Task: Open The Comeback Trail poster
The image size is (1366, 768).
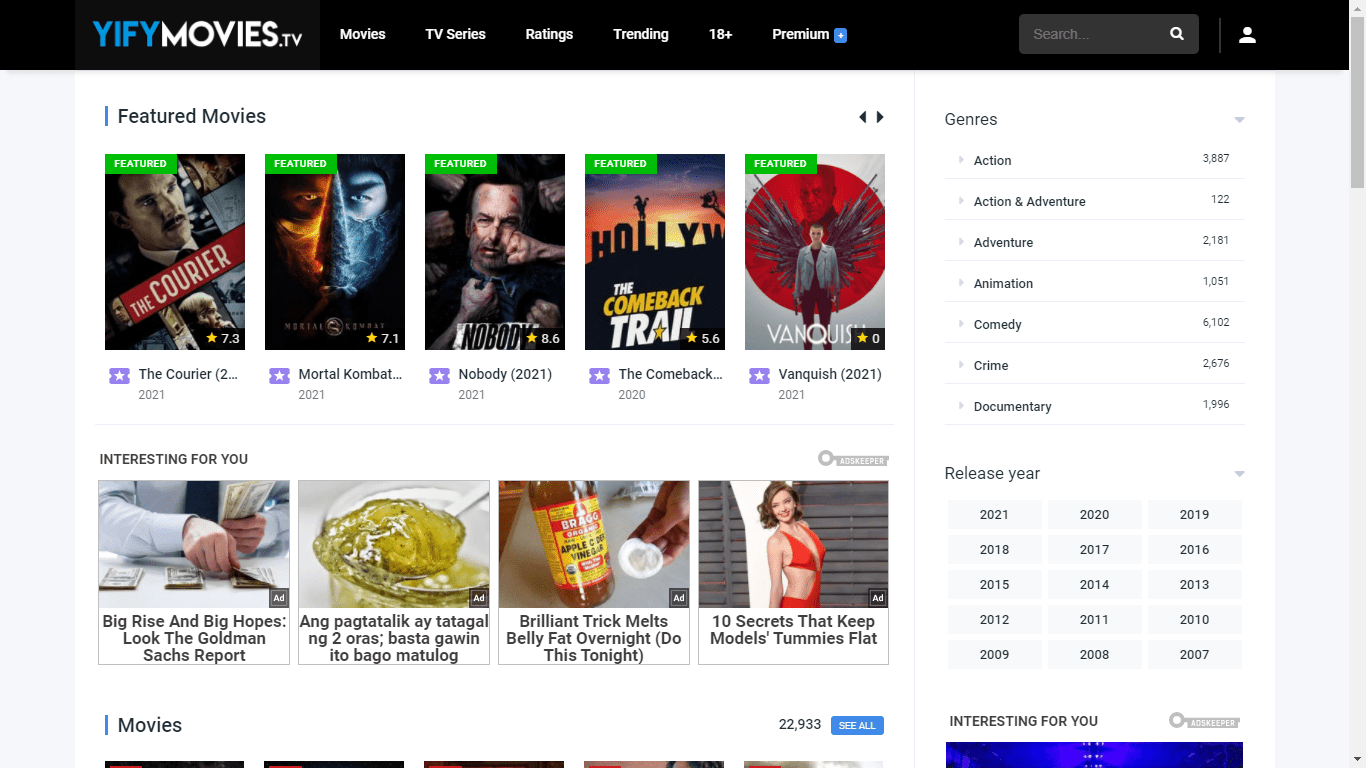Action: coord(655,252)
